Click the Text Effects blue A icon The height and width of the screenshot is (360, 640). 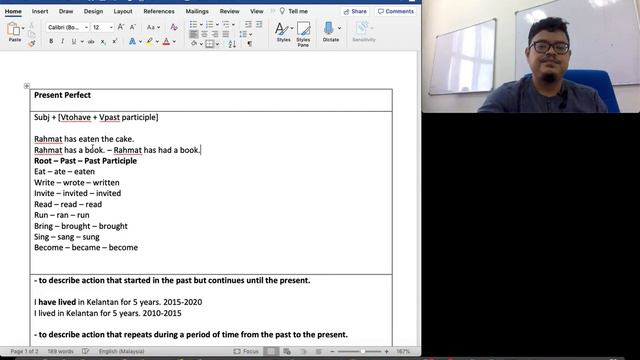pos(132,42)
